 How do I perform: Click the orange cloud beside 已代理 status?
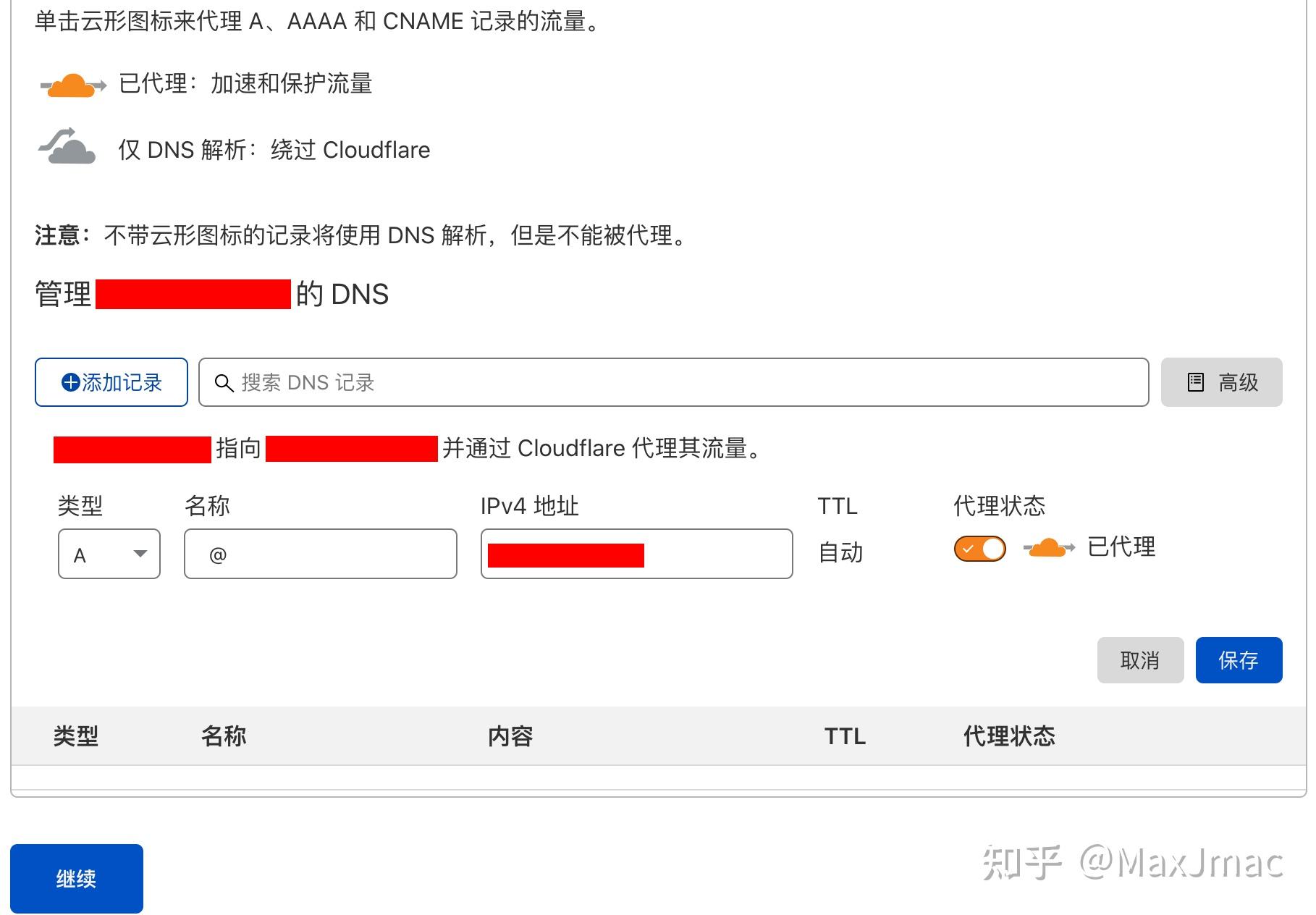pyautogui.click(x=1049, y=548)
